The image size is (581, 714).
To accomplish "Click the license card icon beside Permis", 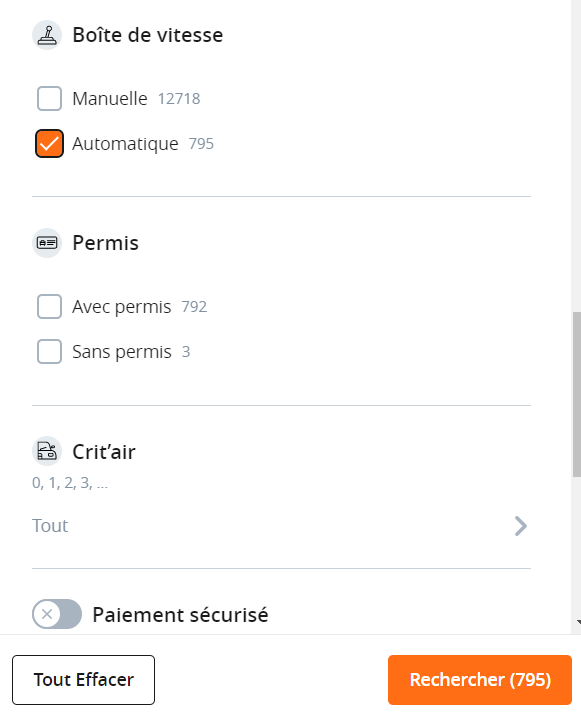I will coord(47,243).
